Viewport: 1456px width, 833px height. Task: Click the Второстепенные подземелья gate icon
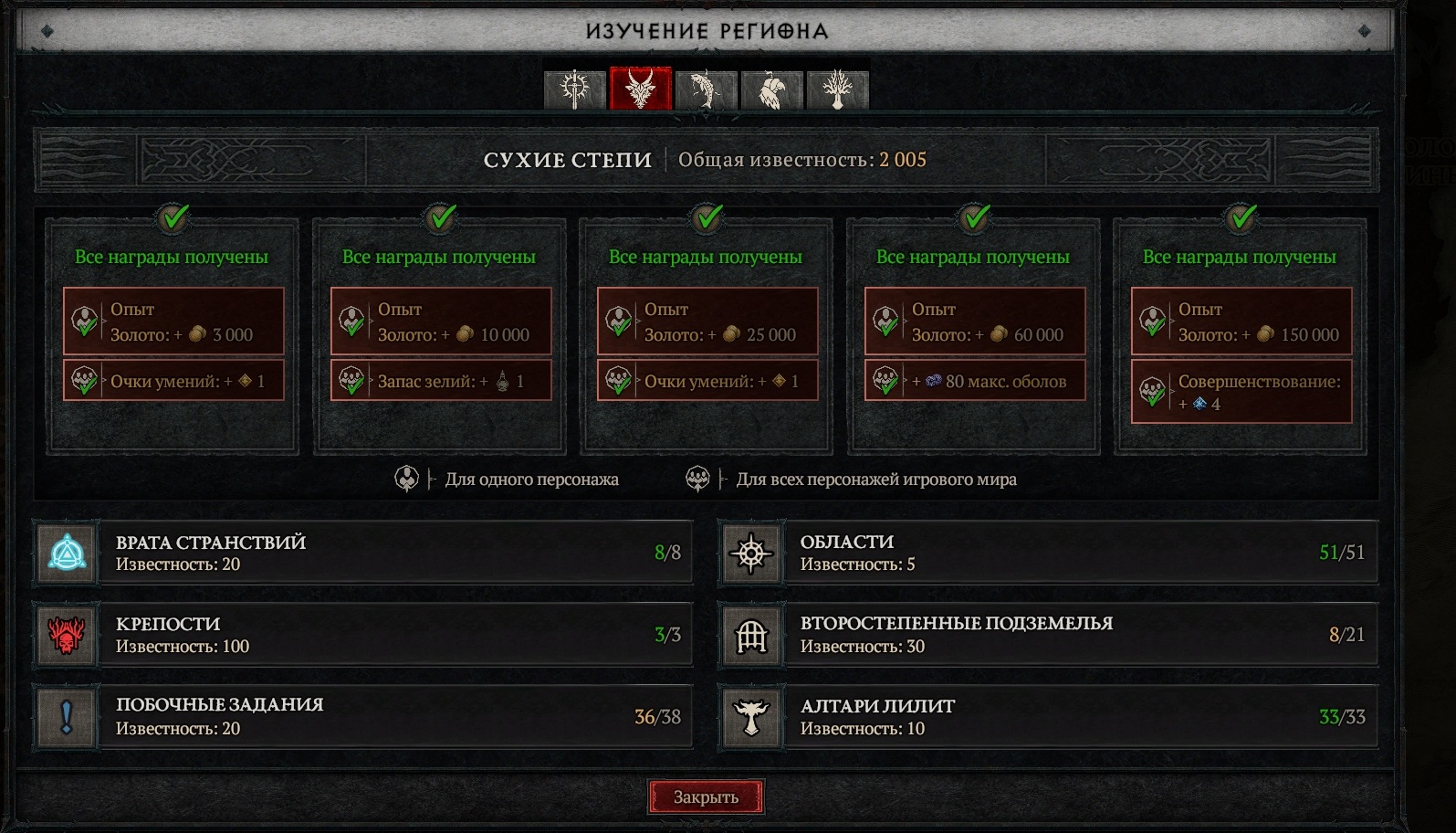click(x=751, y=635)
